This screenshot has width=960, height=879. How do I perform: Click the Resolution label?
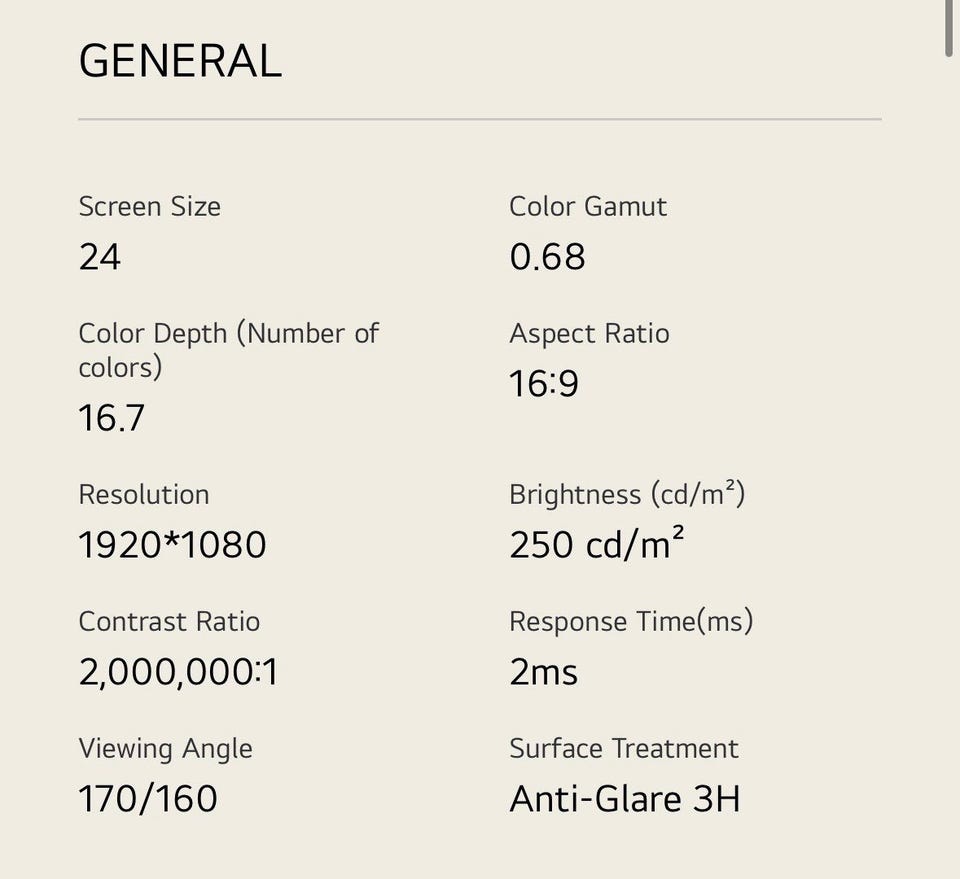pos(144,495)
